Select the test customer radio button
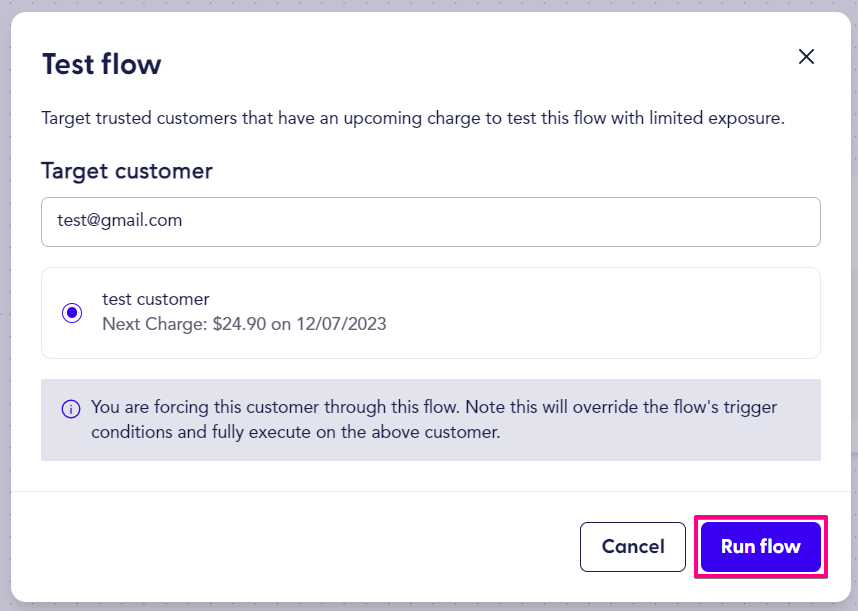This screenshot has width=858, height=611. pyautogui.click(x=72, y=312)
